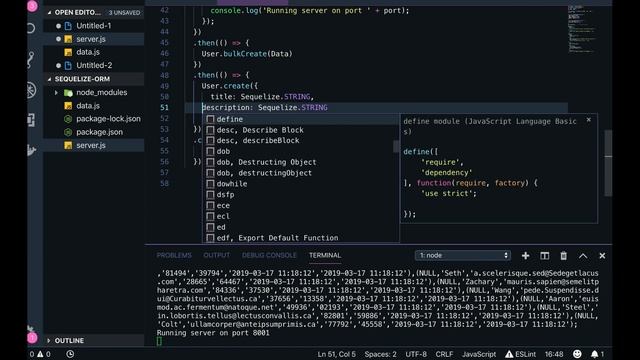Screen dimensions: 640x360
Task: Select terminal from the 1: node dropdown
Action: click(463, 256)
